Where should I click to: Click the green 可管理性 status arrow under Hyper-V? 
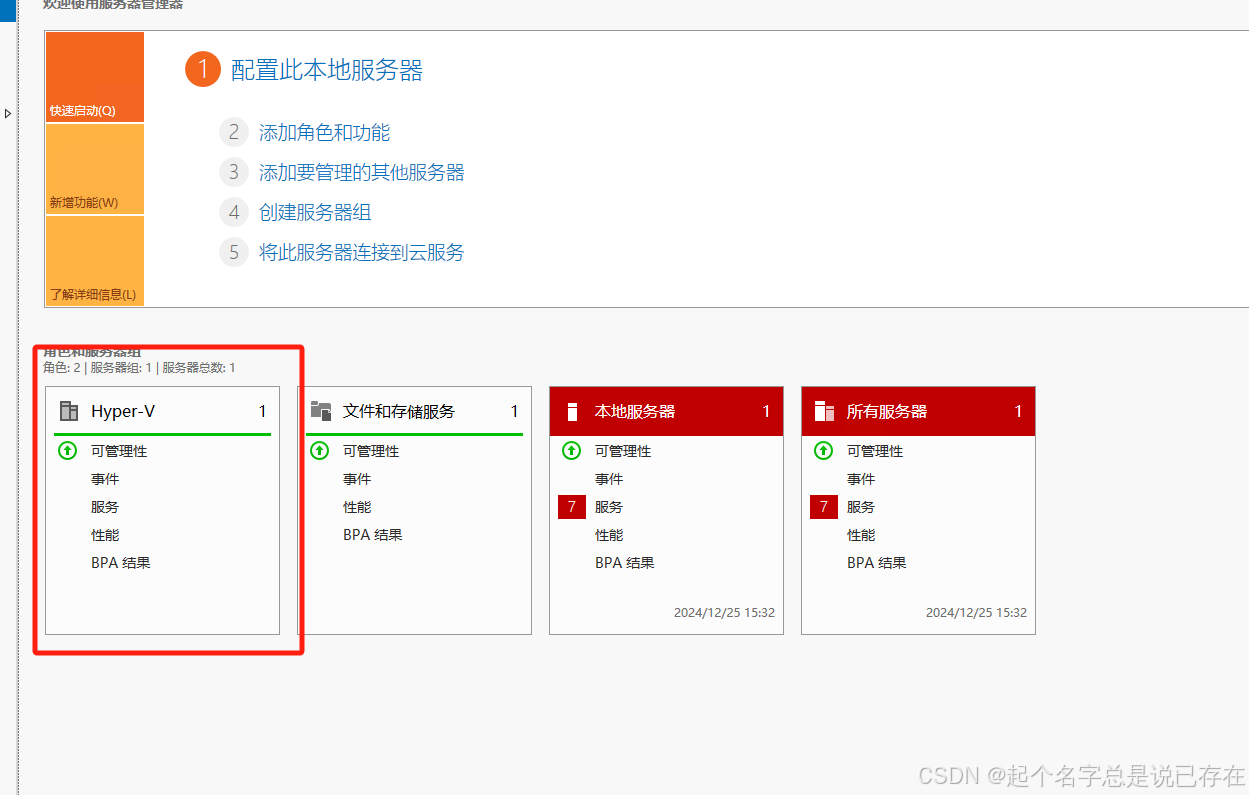pos(67,451)
